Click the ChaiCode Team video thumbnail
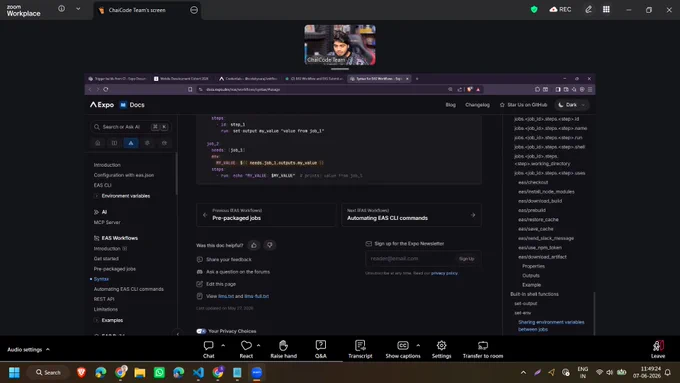 [340, 45]
